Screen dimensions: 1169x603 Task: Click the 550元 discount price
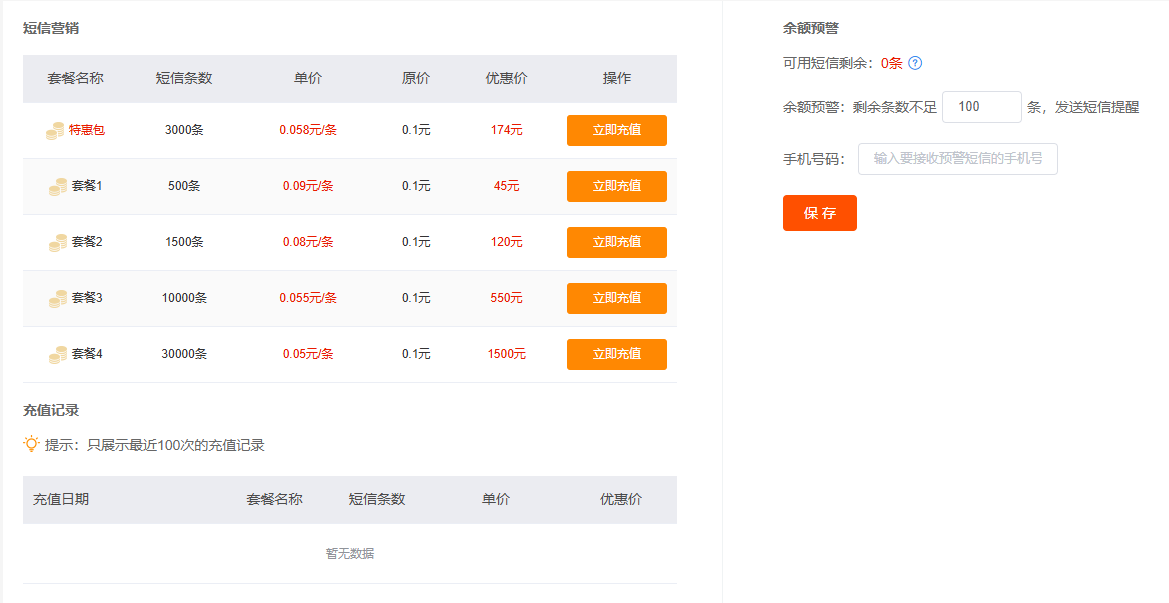pos(506,297)
